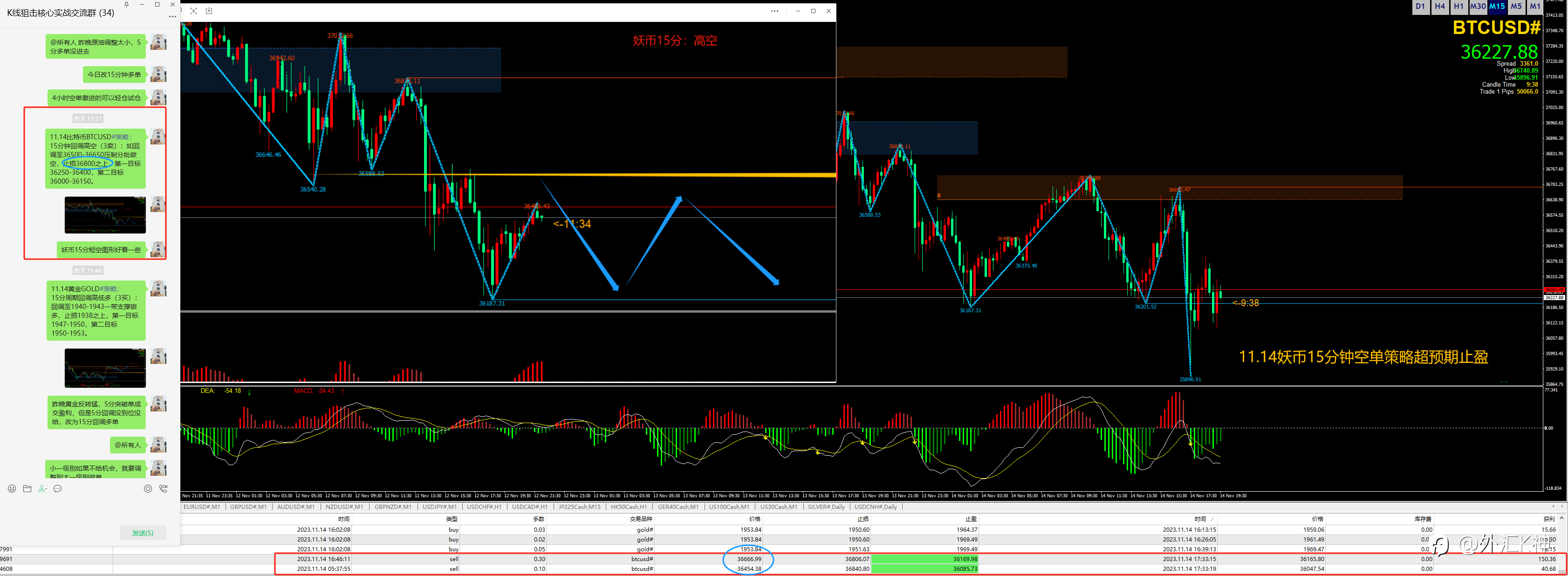Click the chat group title K线狙击核心实战交流群
The image size is (1568, 576).
[60, 13]
